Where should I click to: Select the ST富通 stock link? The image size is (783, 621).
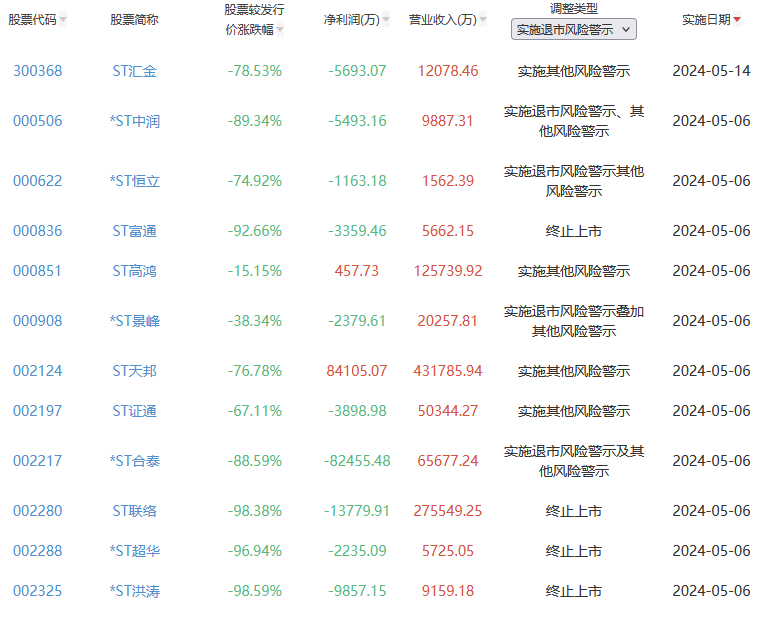tap(135, 231)
